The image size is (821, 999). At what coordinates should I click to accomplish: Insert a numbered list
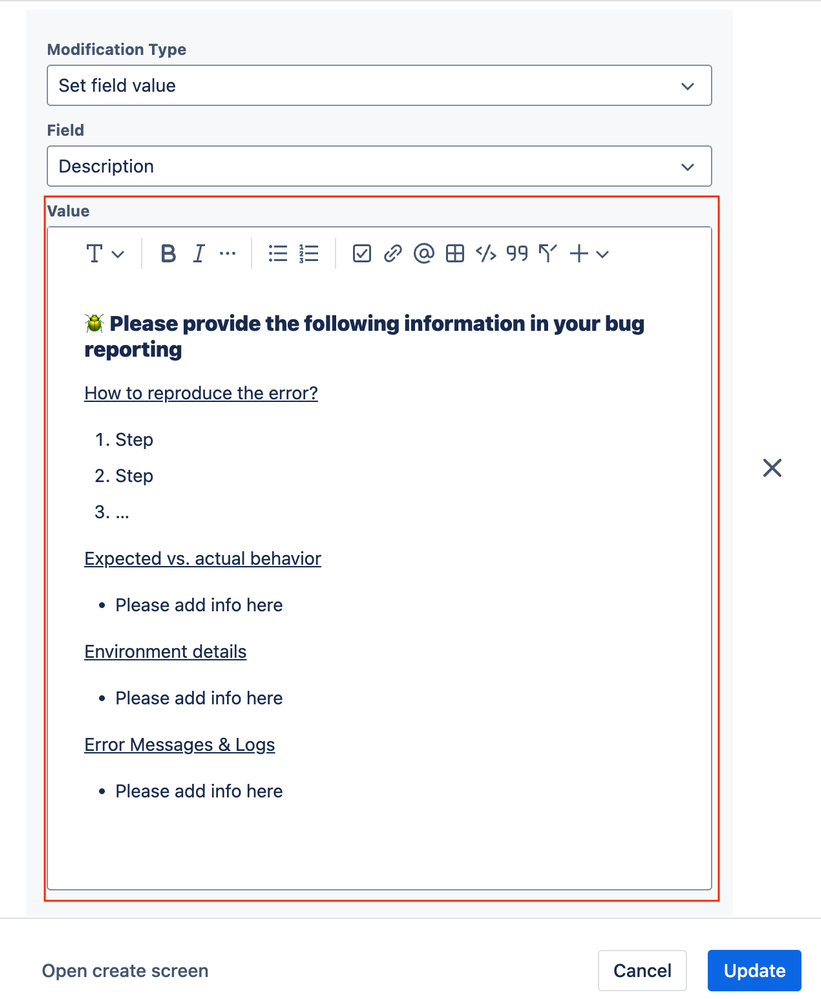308,253
